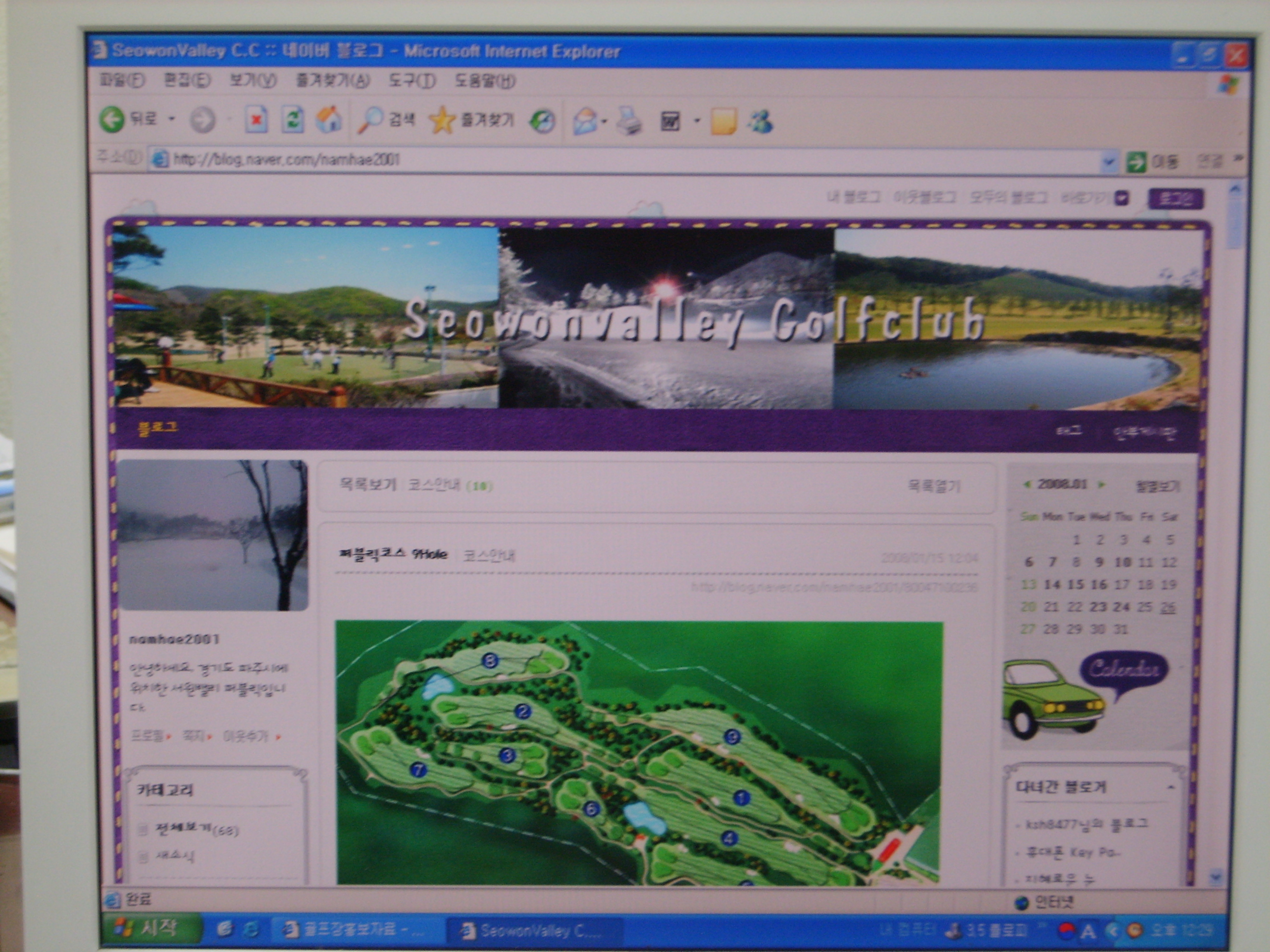Open the quick launch Internet Explorer icon
This screenshot has height=952, width=1270.
click(251, 929)
